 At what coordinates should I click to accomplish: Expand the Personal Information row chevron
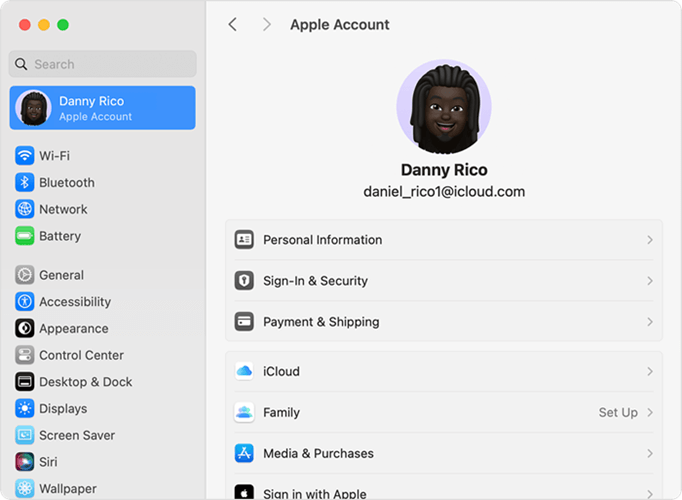point(649,240)
